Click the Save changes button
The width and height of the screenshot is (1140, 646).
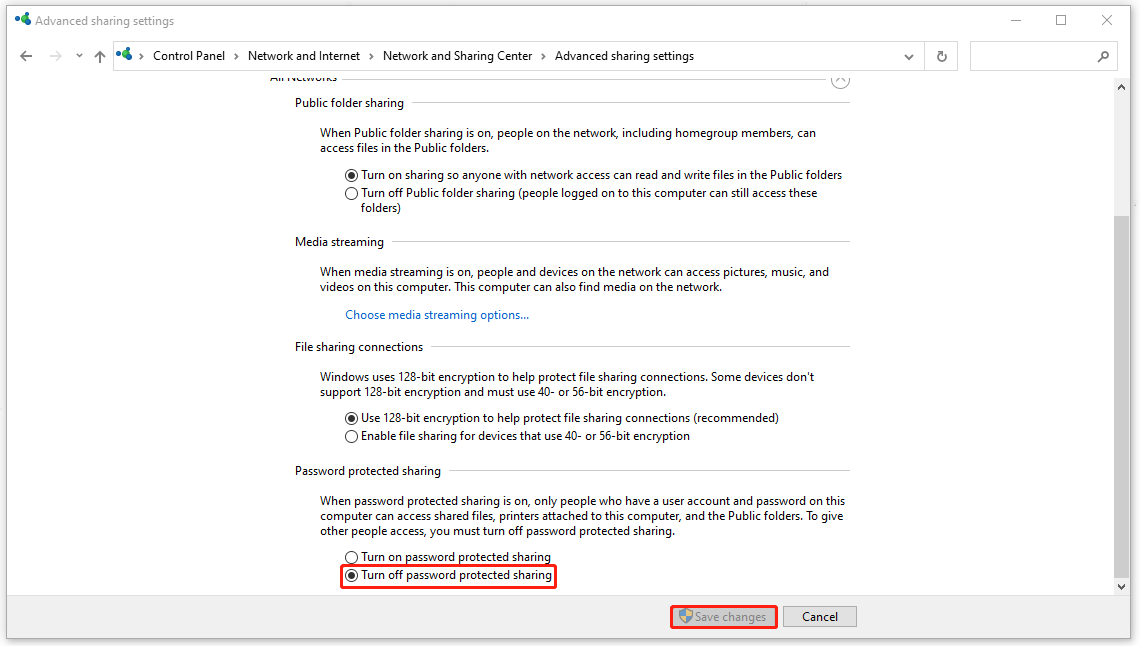tap(723, 616)
